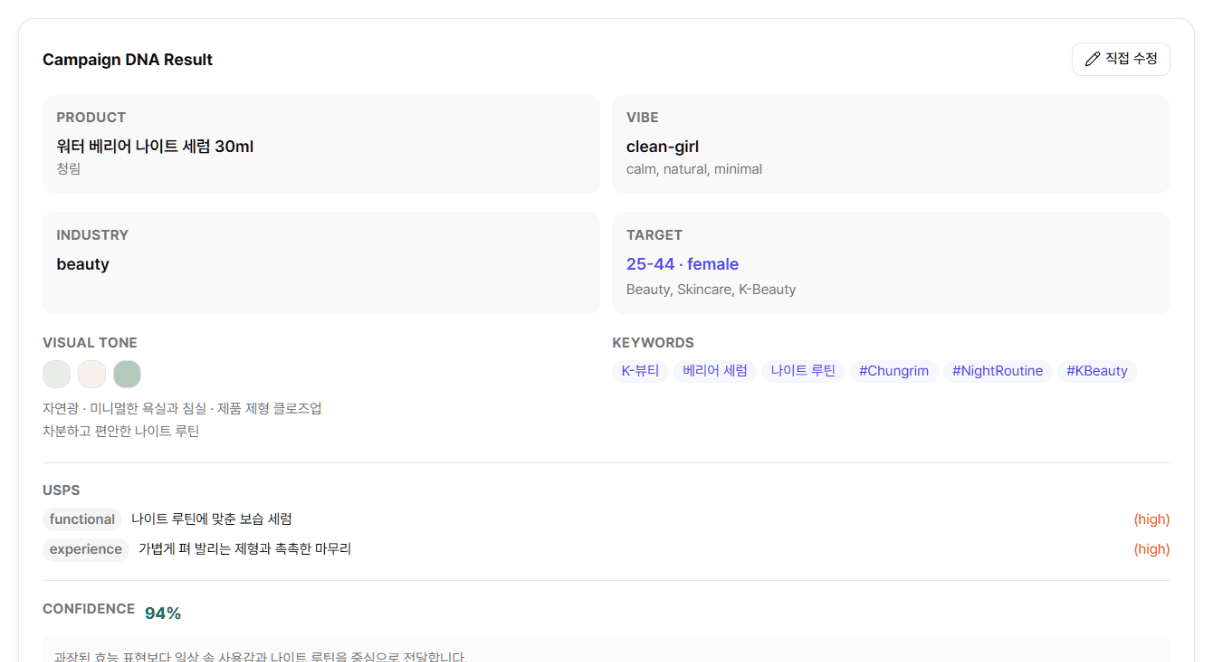Select the 베리어 세럼 keyword chip
This screenshot has height=662, width=1213.
(x=715, y=371)
